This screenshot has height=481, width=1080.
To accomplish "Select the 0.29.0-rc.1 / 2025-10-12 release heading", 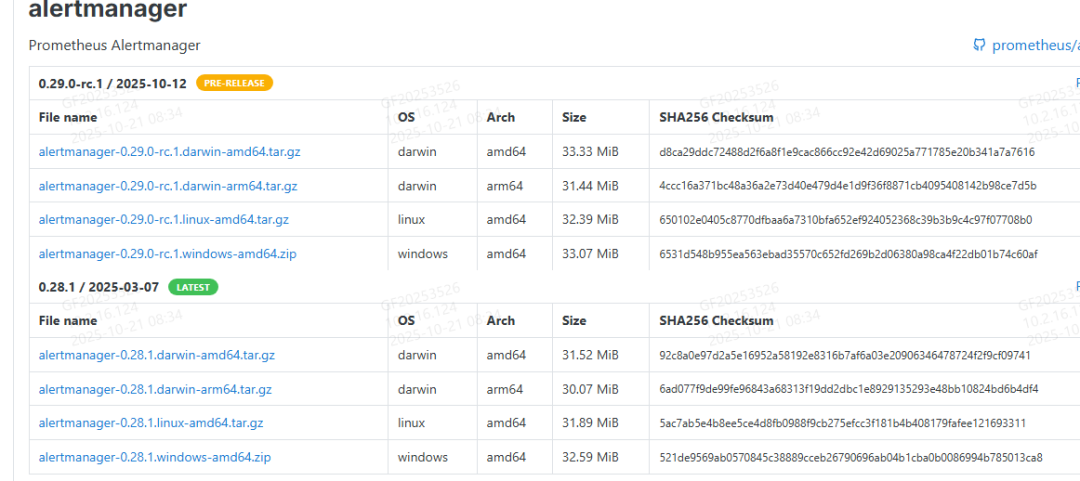I will pos(112,83).
